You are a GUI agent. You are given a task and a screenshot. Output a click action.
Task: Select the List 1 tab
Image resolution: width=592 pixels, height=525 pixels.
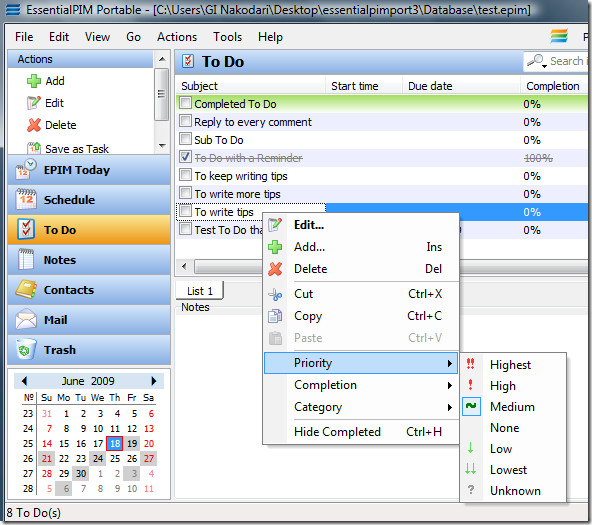pos(200,291)
